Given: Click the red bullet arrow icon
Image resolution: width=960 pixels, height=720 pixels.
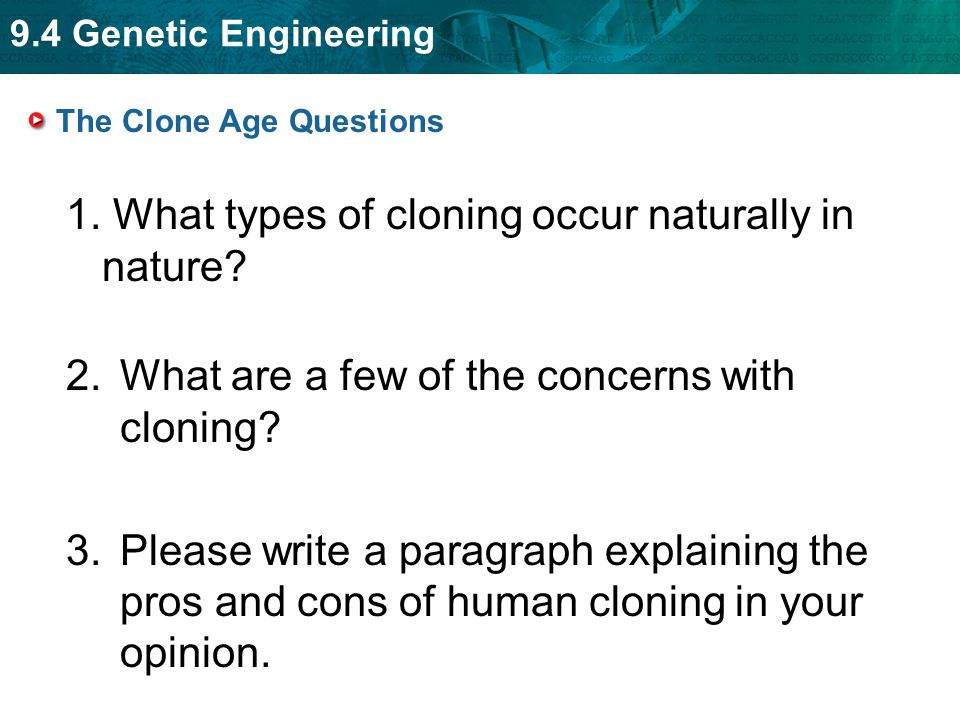Looking at the screenshot, I should coord(37,121).
